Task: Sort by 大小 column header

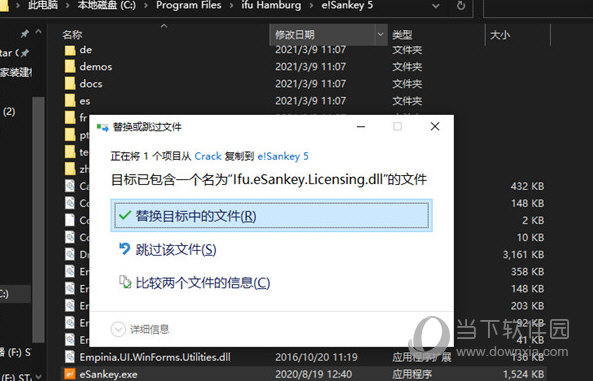Action: click(x=500, y=35)
